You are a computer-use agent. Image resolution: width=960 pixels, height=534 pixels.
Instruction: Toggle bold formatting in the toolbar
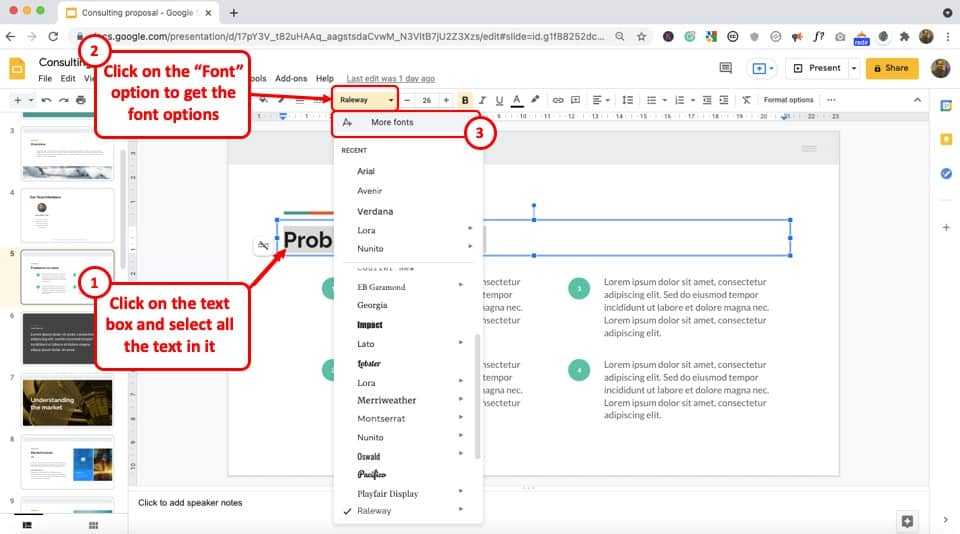465,100
